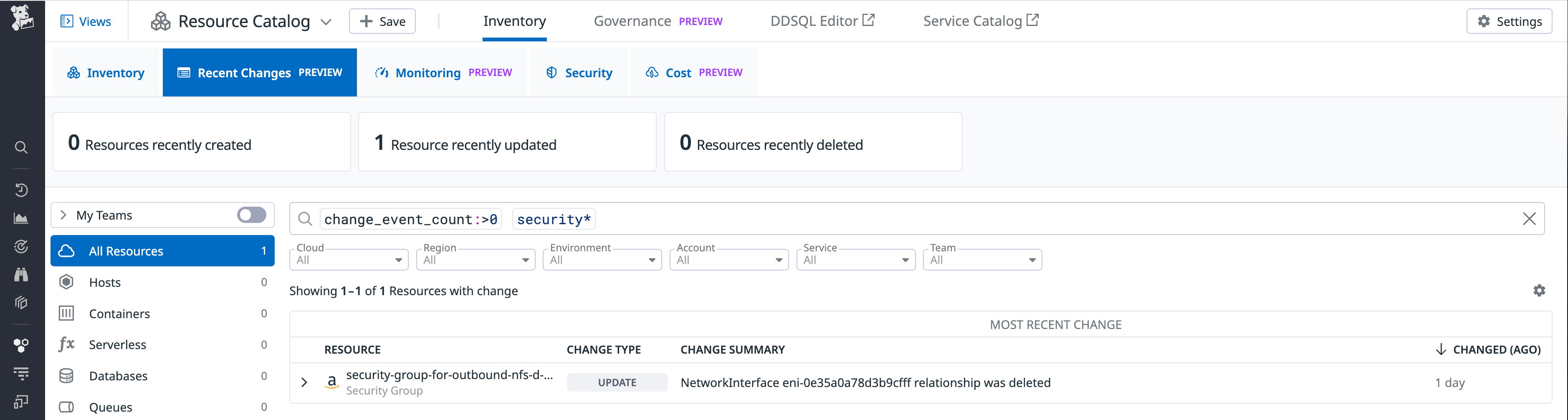Screen dimensions: 1568x420
Task: Select Hosts in the resources list
Action: (x=105, y=282)
